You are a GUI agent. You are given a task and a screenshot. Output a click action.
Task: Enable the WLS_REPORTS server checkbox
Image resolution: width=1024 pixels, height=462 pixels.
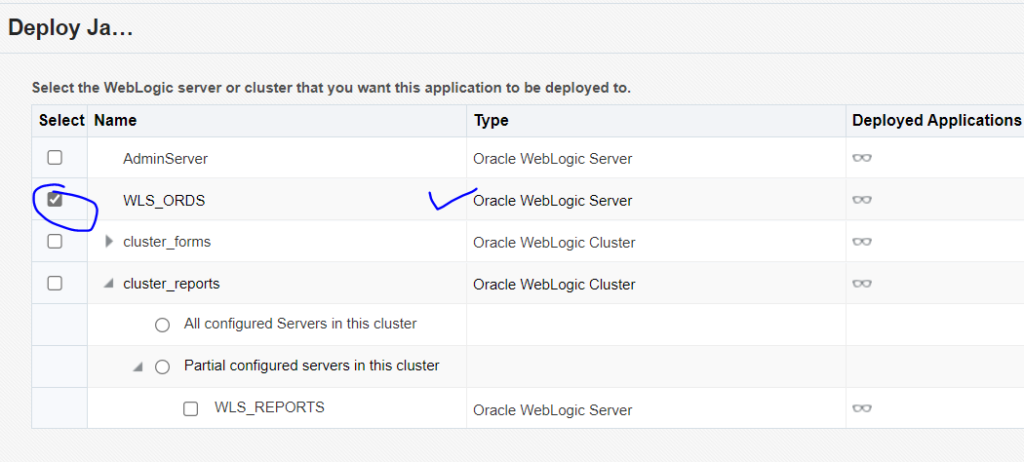point(190,409)
